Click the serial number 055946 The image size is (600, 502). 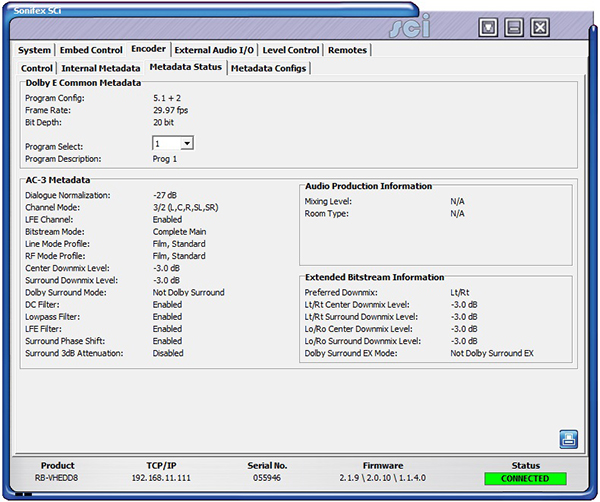coord(267,478)
